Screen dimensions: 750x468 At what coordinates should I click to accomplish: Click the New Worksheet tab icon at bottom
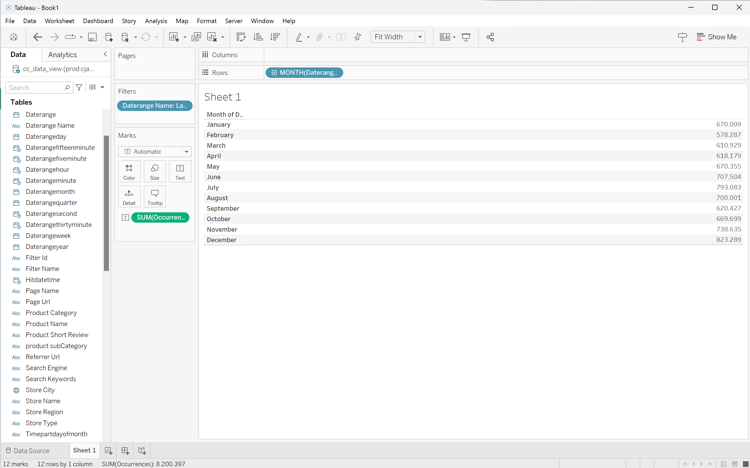point(109,450)
